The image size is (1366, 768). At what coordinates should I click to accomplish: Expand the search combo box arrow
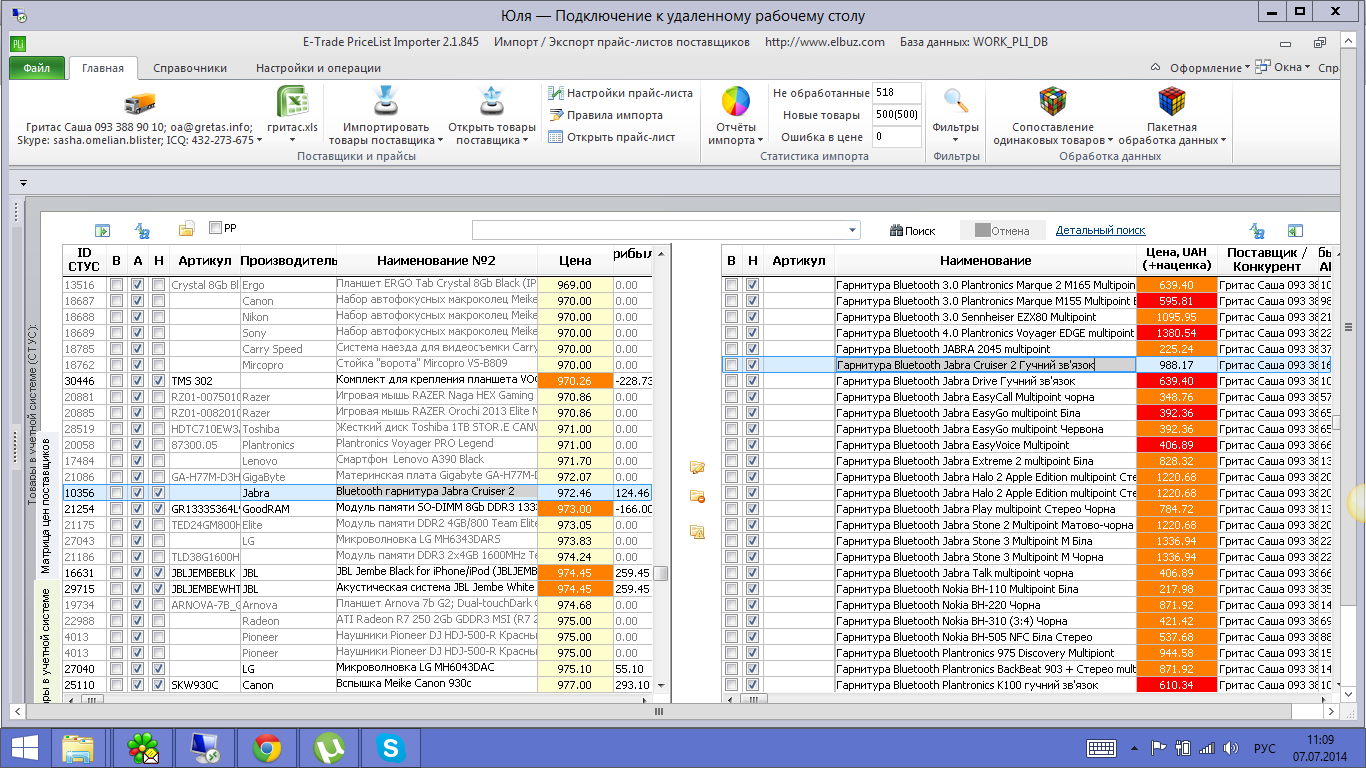point(850,230)
